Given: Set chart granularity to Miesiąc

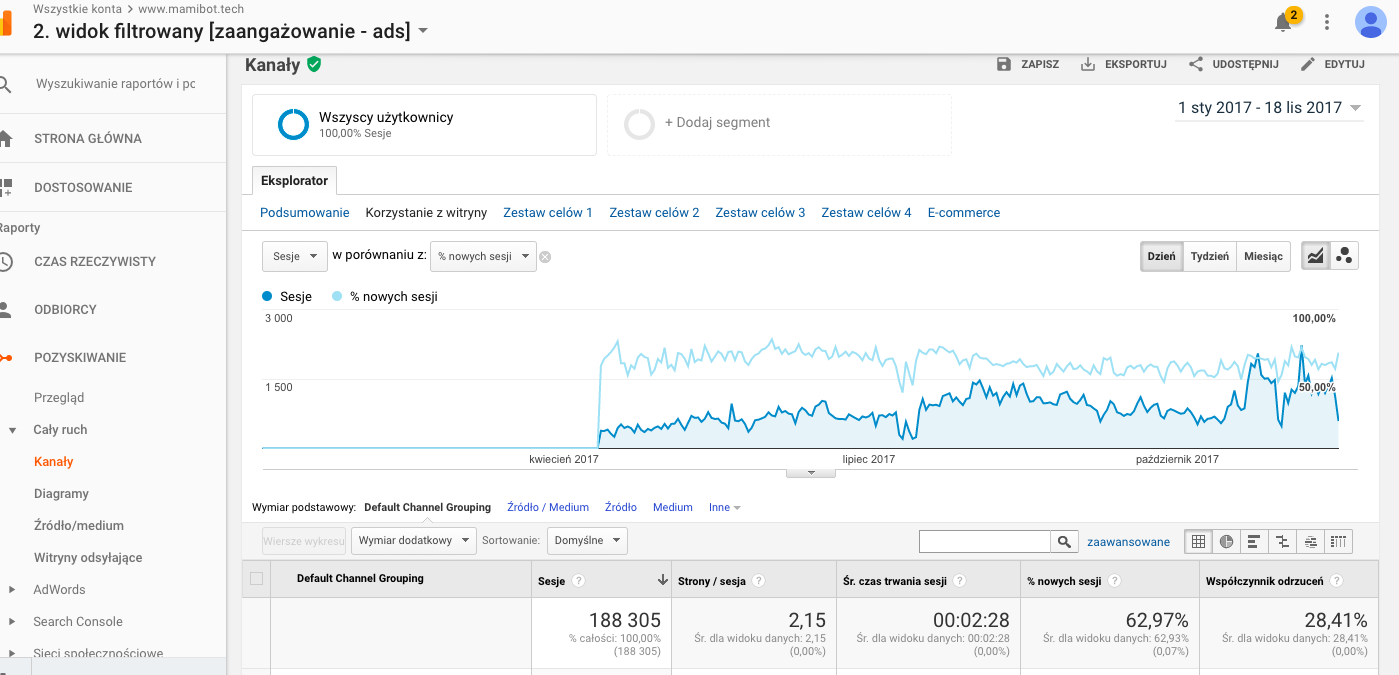Looking at the screenshot, I should (x=1263, y=256).
